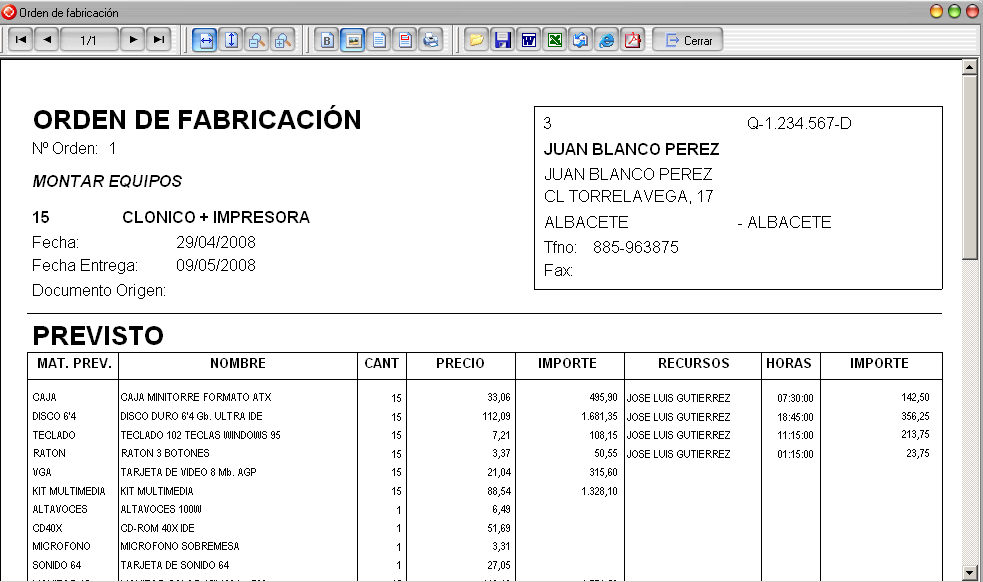The image size is (983, 582).
Task: Jump to the last page
Action: click(159, 41)
